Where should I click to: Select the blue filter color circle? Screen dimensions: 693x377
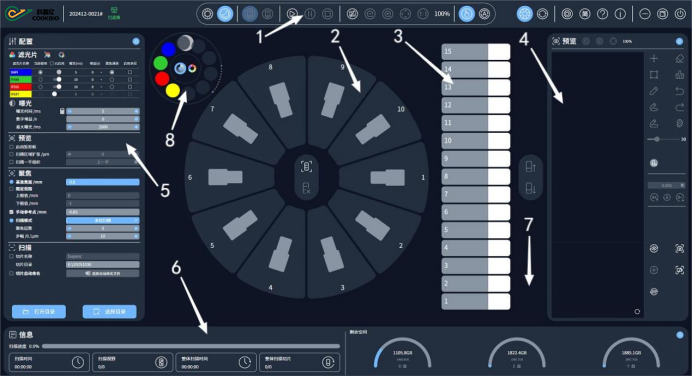pyautogui.click(x=168, y=50)
